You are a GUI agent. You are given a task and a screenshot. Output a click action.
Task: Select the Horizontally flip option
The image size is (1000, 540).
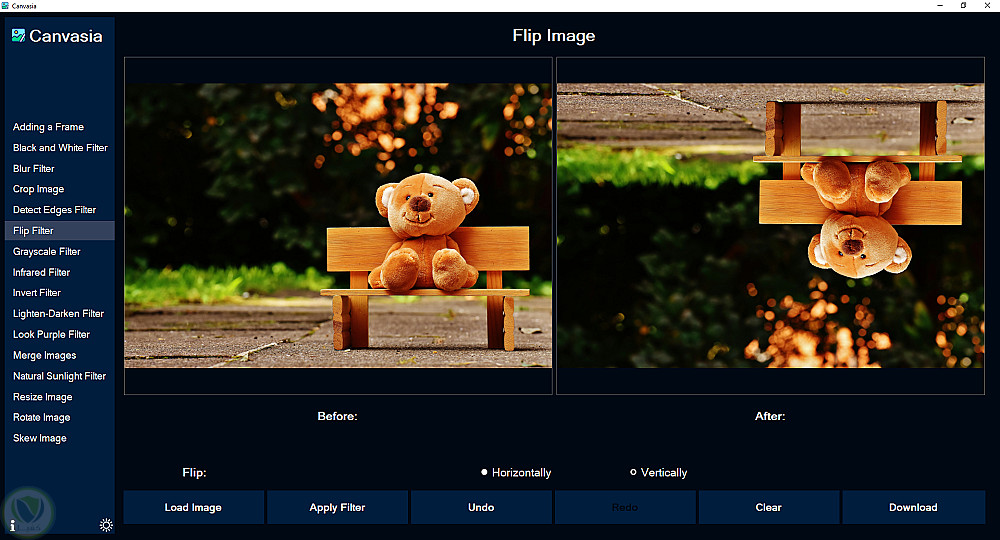click(516, 472)
